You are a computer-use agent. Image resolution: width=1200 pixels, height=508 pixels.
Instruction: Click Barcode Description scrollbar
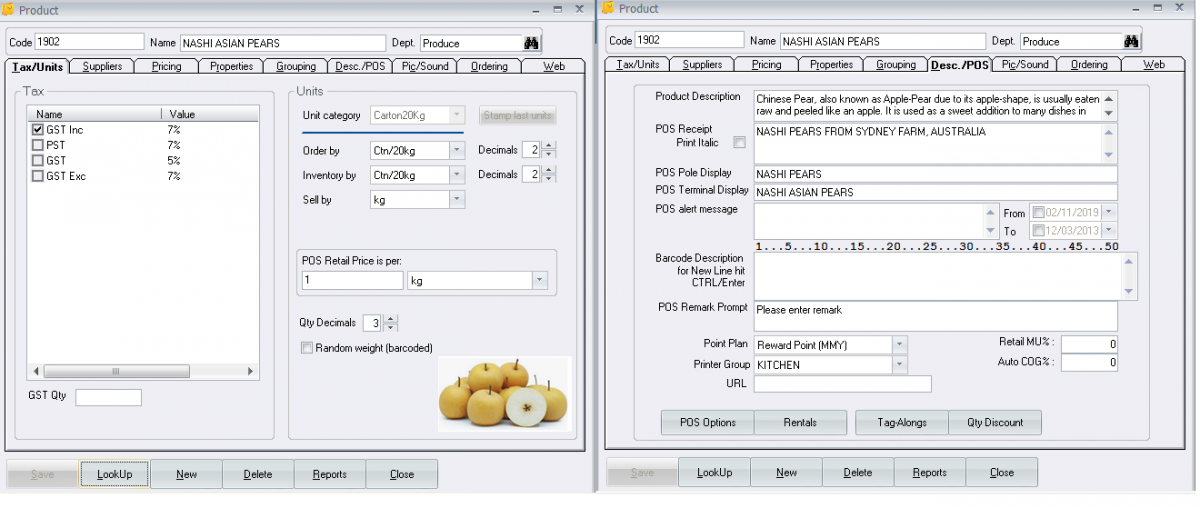coord(1129,275)
